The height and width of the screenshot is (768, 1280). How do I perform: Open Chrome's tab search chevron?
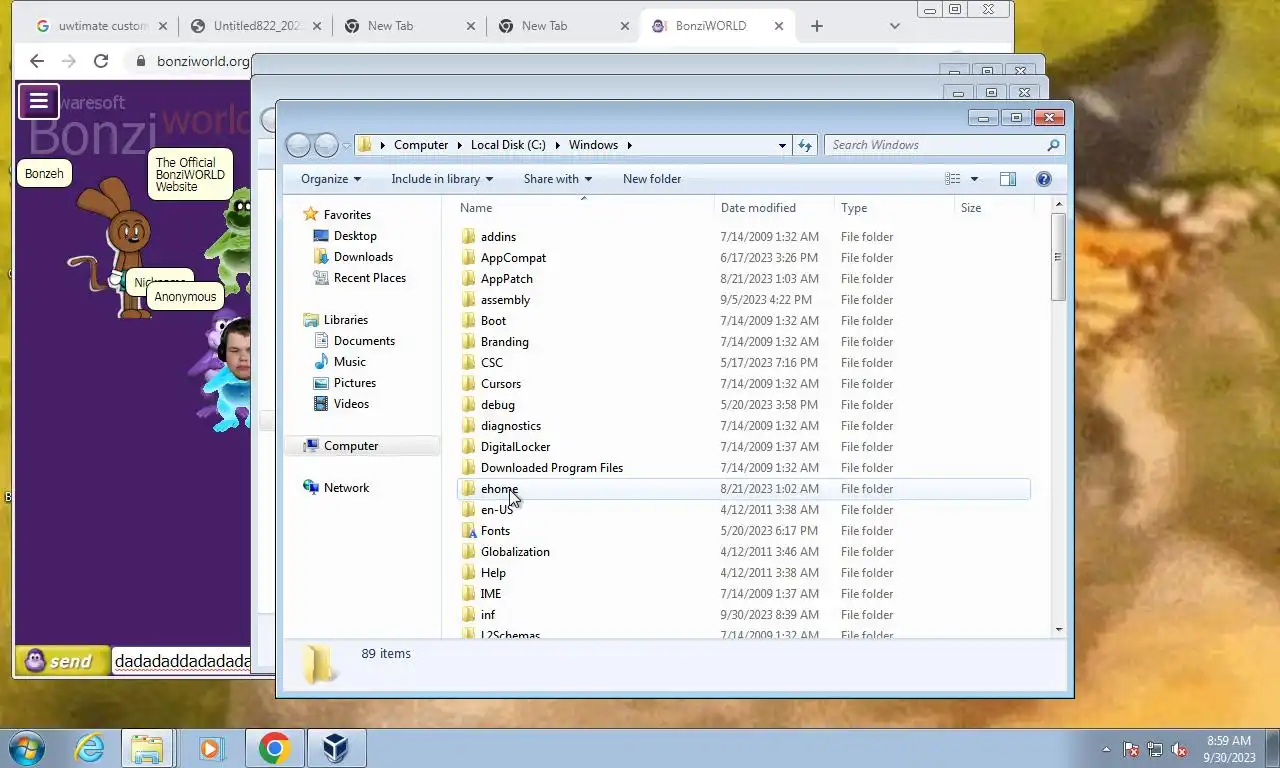pos(895,26)
